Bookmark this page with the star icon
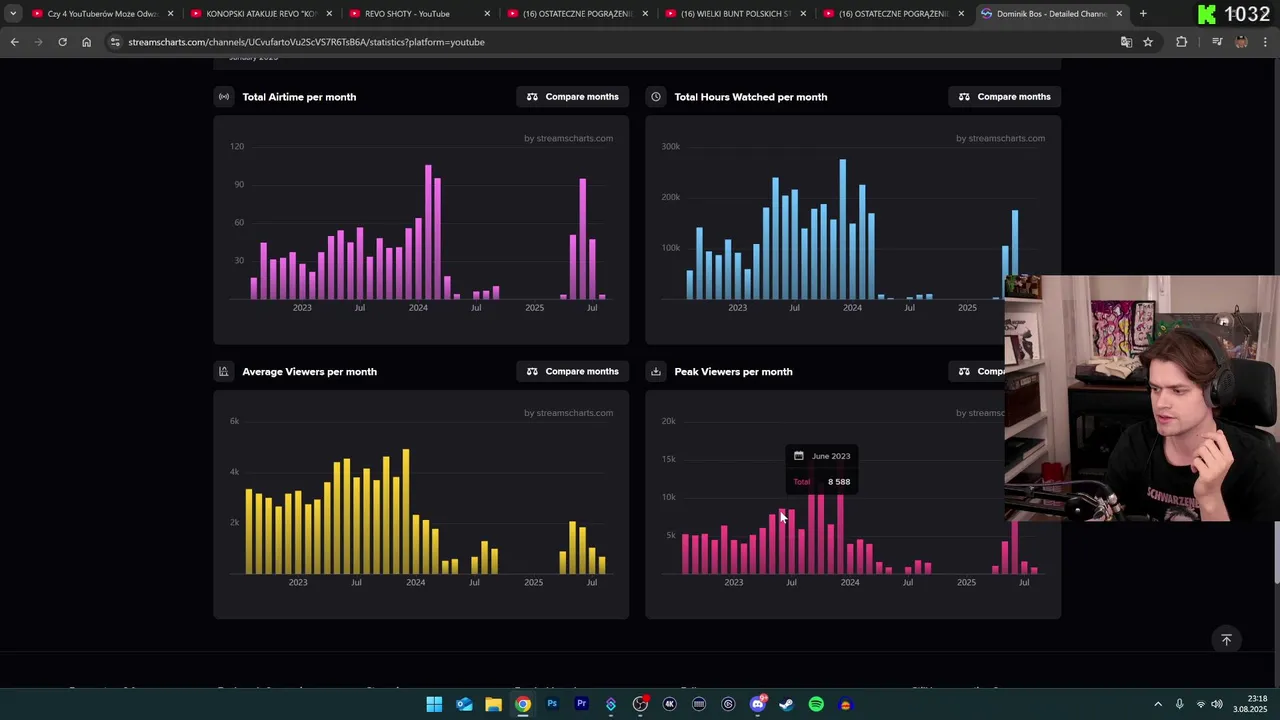The image size is (1280, 720). (1148, 42)
